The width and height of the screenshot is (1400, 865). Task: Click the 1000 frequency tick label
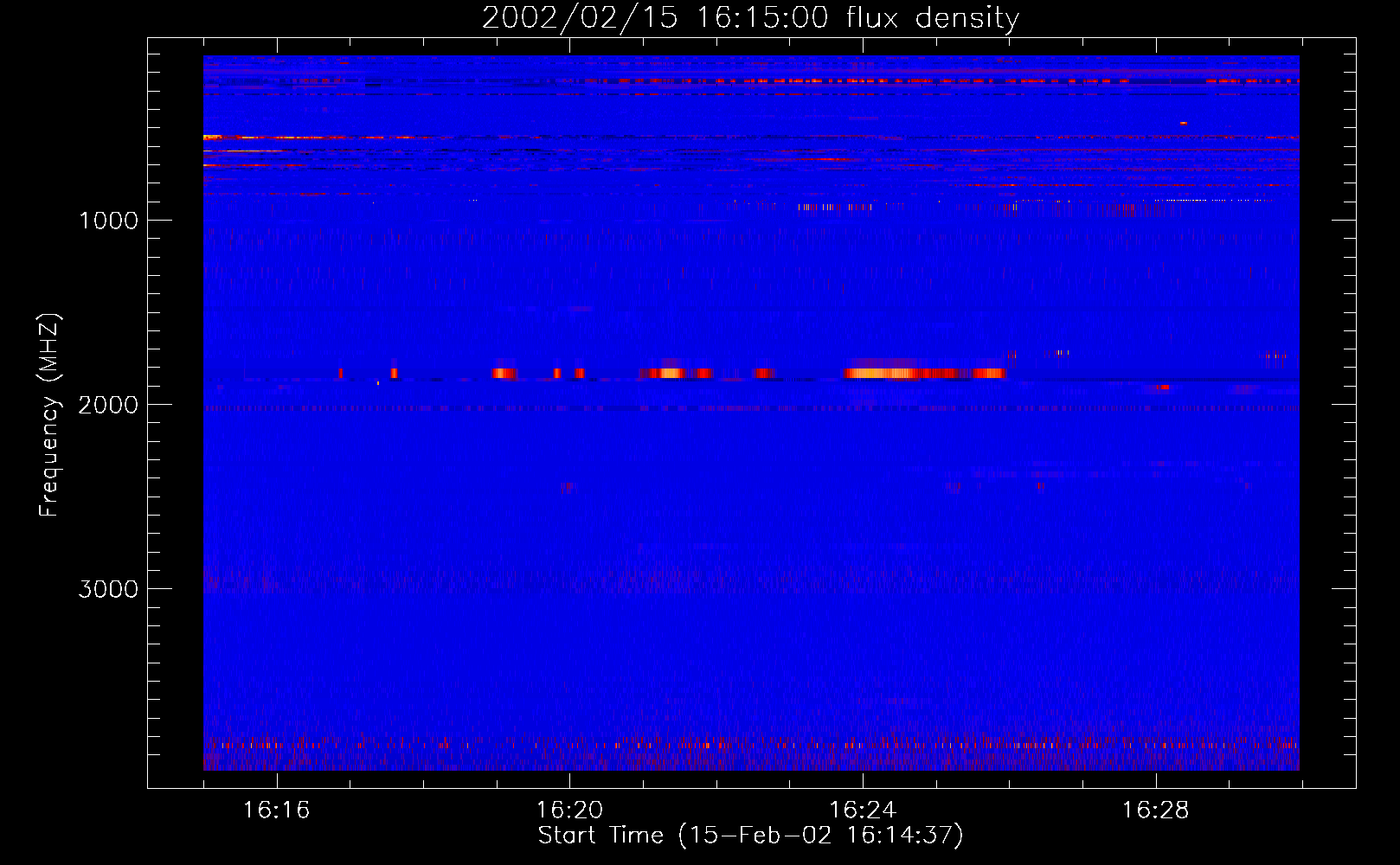tap(108, 221)
